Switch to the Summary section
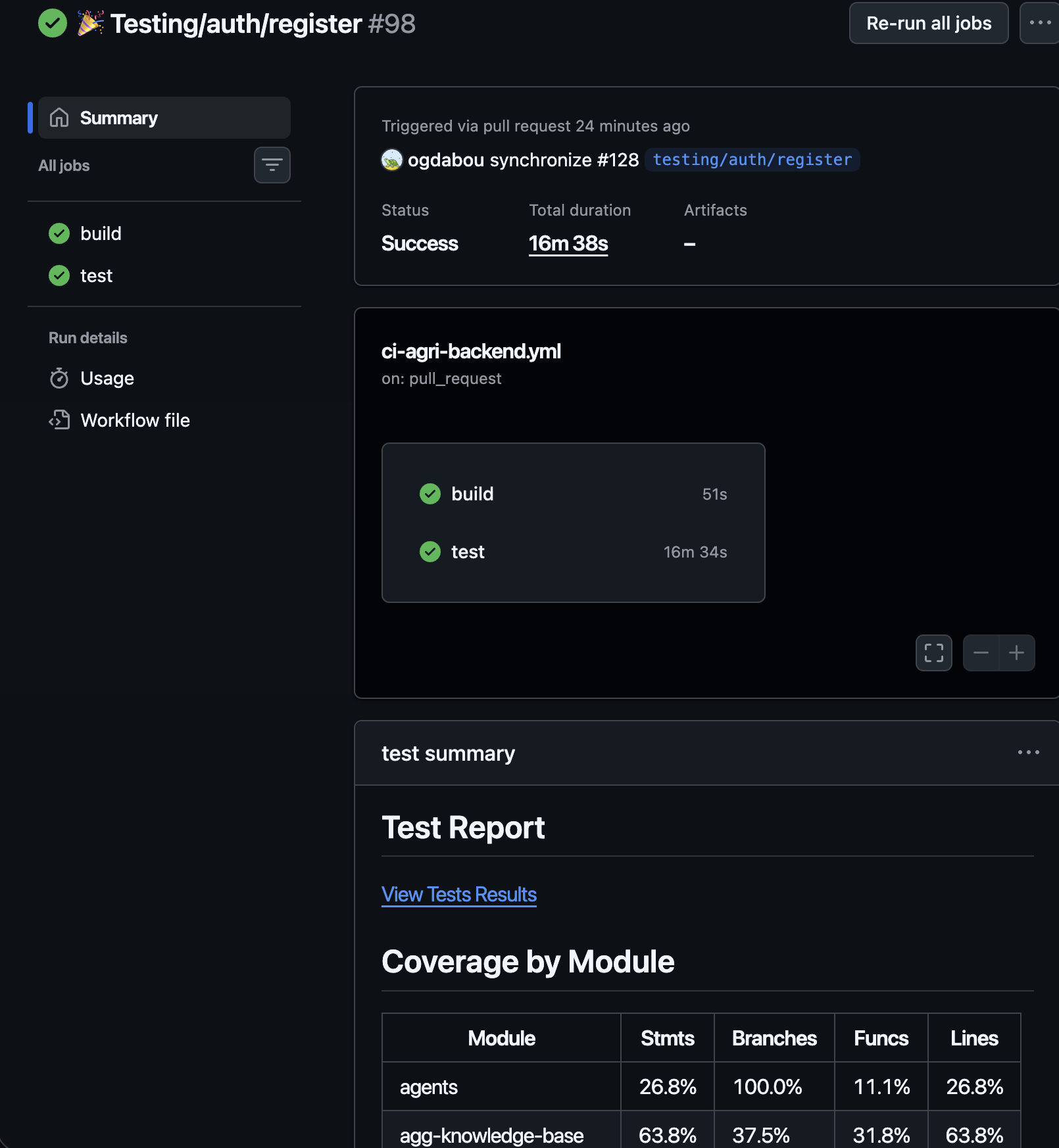Image resolution: width=1059 pixels, height=1148 pixels. click(x=118, y=118)
